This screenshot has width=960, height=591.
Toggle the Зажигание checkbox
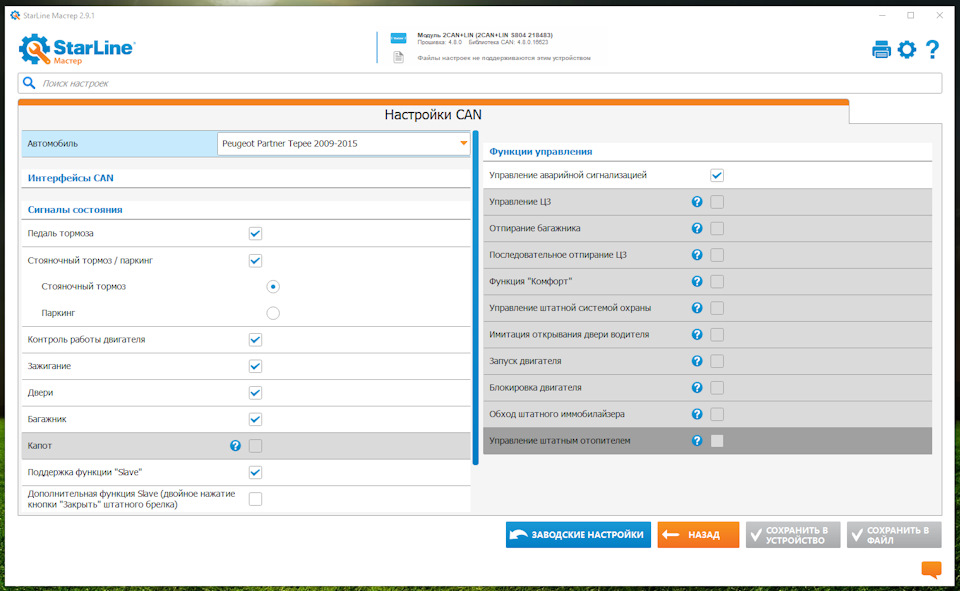[x=255, y=366]
